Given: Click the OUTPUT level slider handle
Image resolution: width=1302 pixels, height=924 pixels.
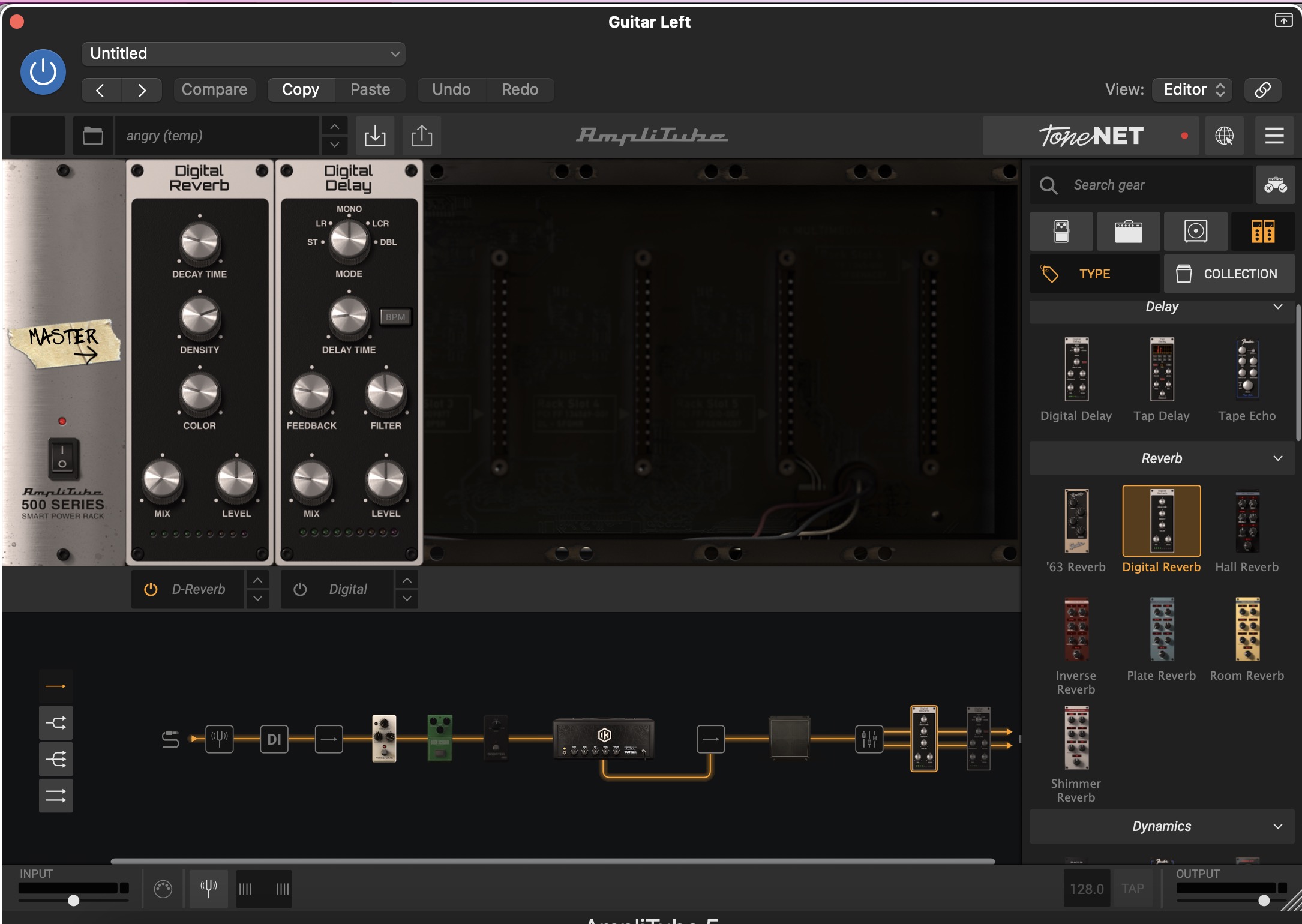Looking at the screenshot, I should pyautogui.click(x=1264, y=900).
